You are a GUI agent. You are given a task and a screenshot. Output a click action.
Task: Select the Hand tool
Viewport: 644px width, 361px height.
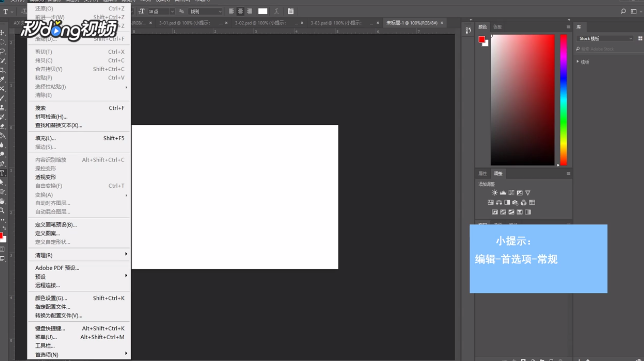2,201
